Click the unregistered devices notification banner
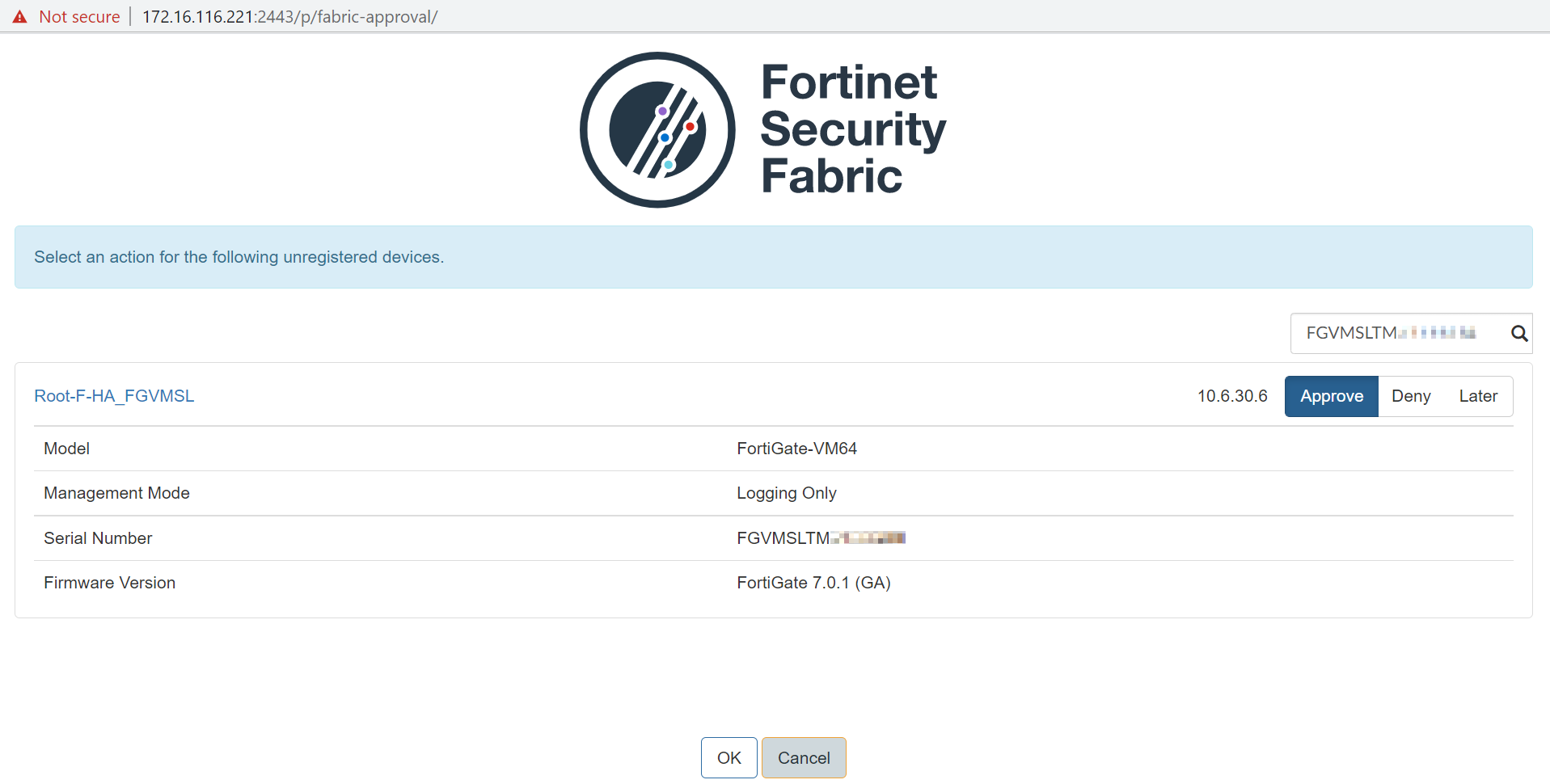Viewport: 1550px width, 784px height. 239,256
